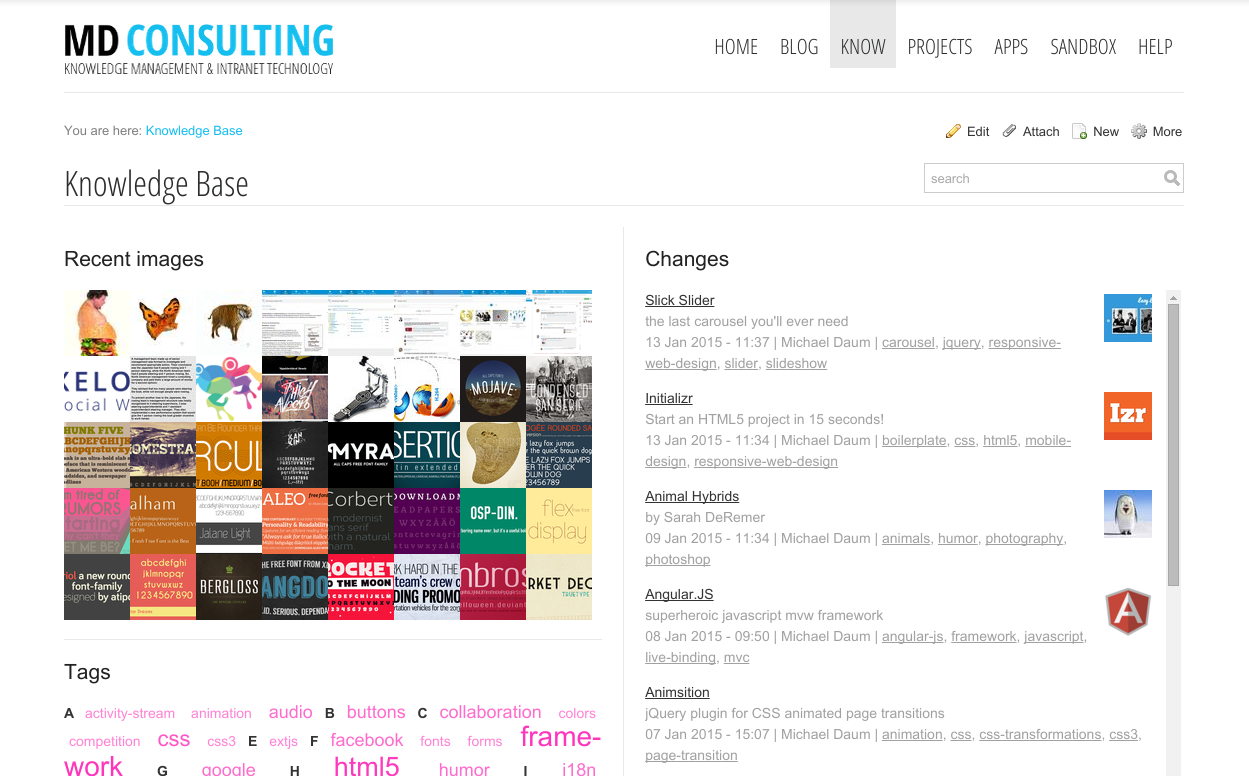Select the html5 tag in tag cloud
This screenshot has width=1249, height=776.
pos(366,766)
